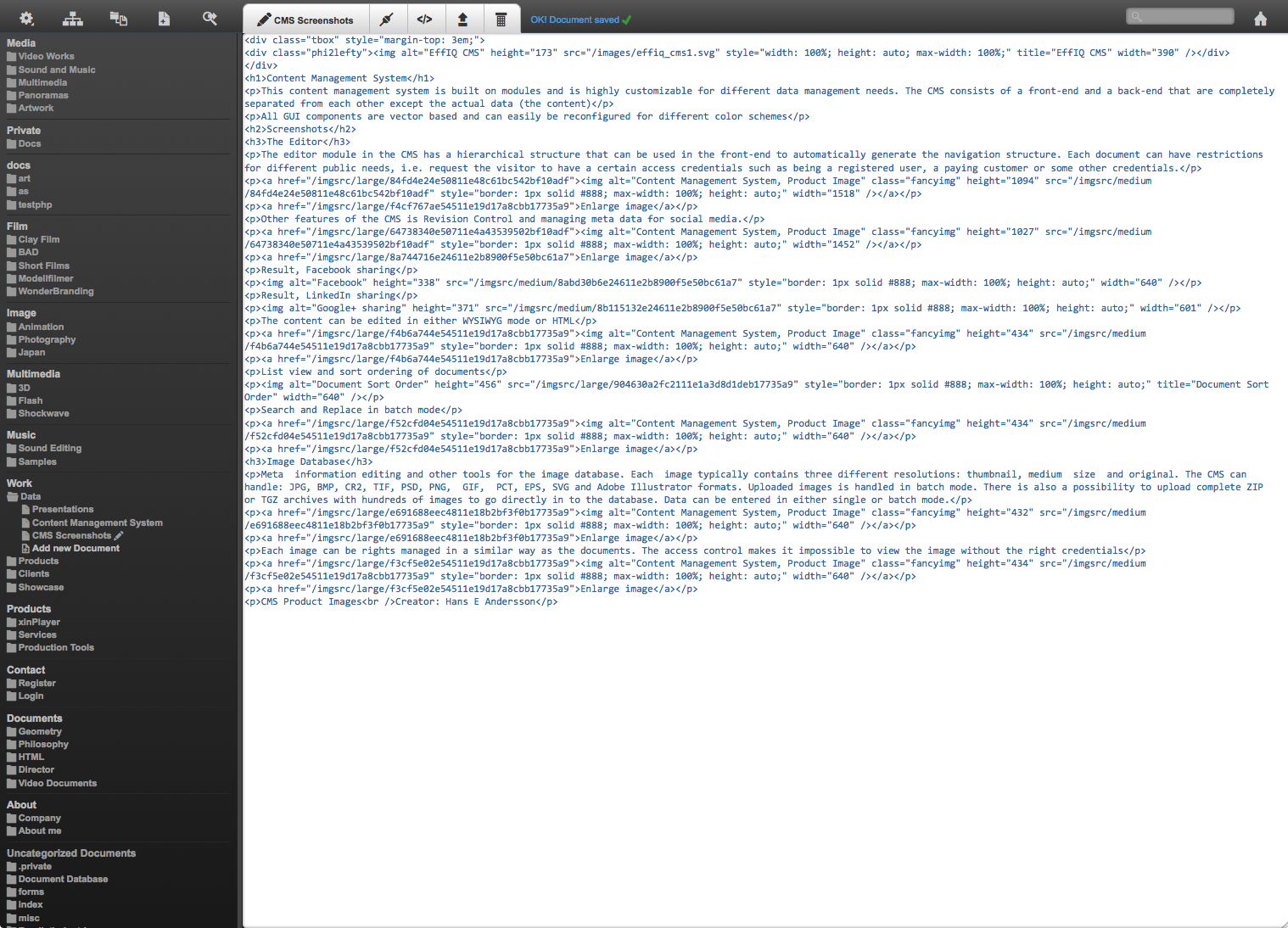Switch to the HTML code view icon
The height and width of the screenshot is (928, 1288).
pyautogui.click(x=425, y=19)
